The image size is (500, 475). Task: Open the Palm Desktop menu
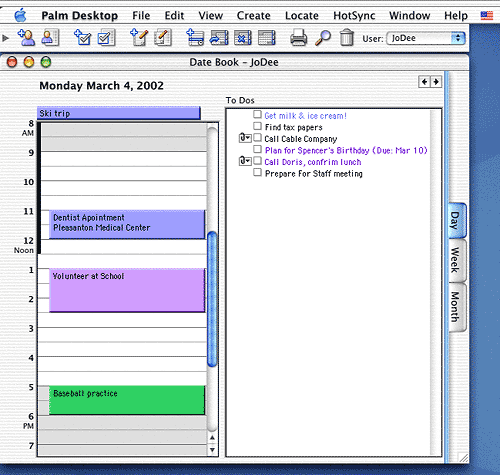click(79, 16)
